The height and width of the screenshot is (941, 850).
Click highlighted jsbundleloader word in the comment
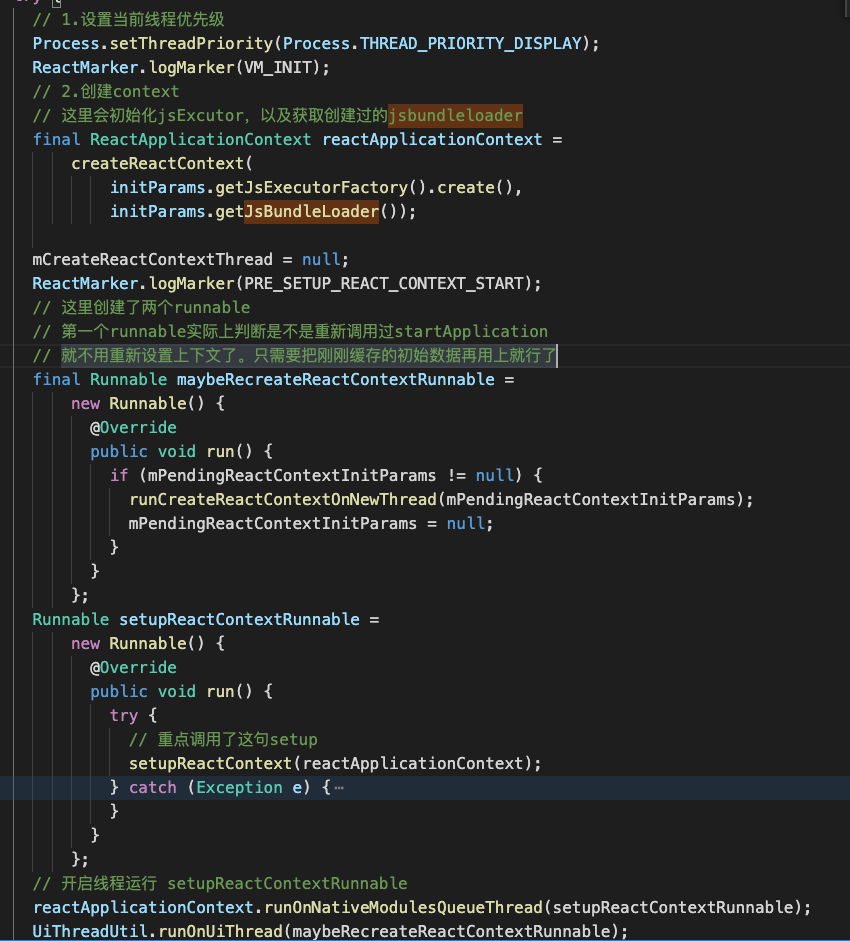coord(455,115)
